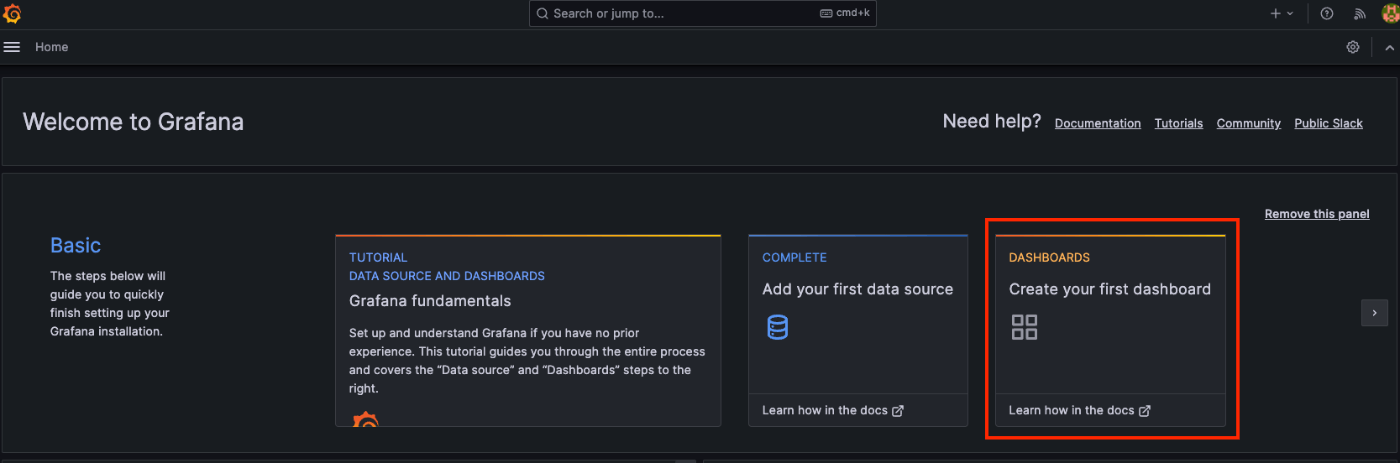Show next setup steps arrow

point(1374,313)
